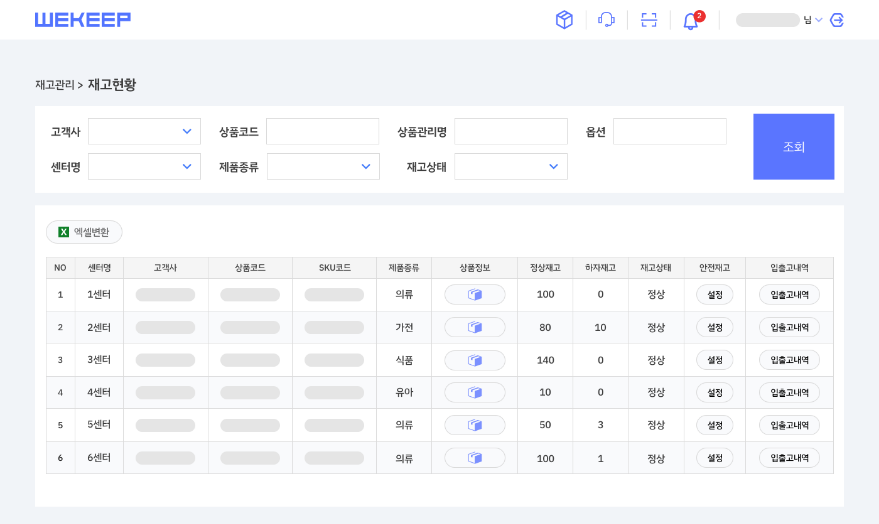Viewport: 879px width, 524px height.
Task: Click the logout icon in header
Action: pos(836,20)
